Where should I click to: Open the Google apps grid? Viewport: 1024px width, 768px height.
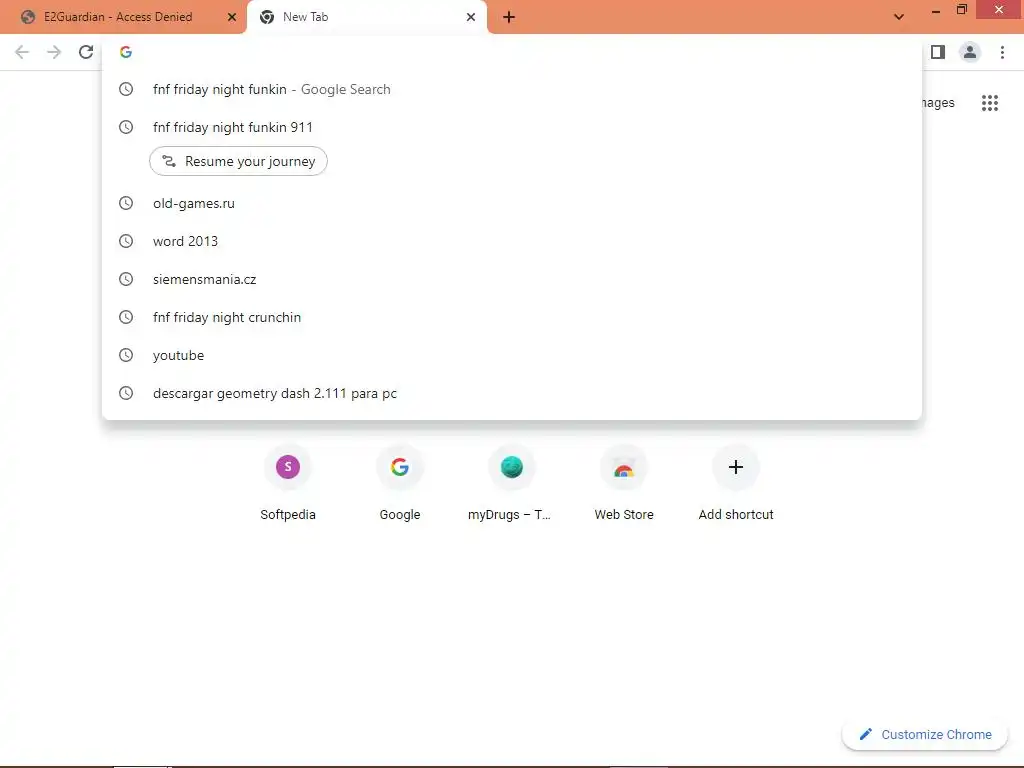[x=990, y=103]
